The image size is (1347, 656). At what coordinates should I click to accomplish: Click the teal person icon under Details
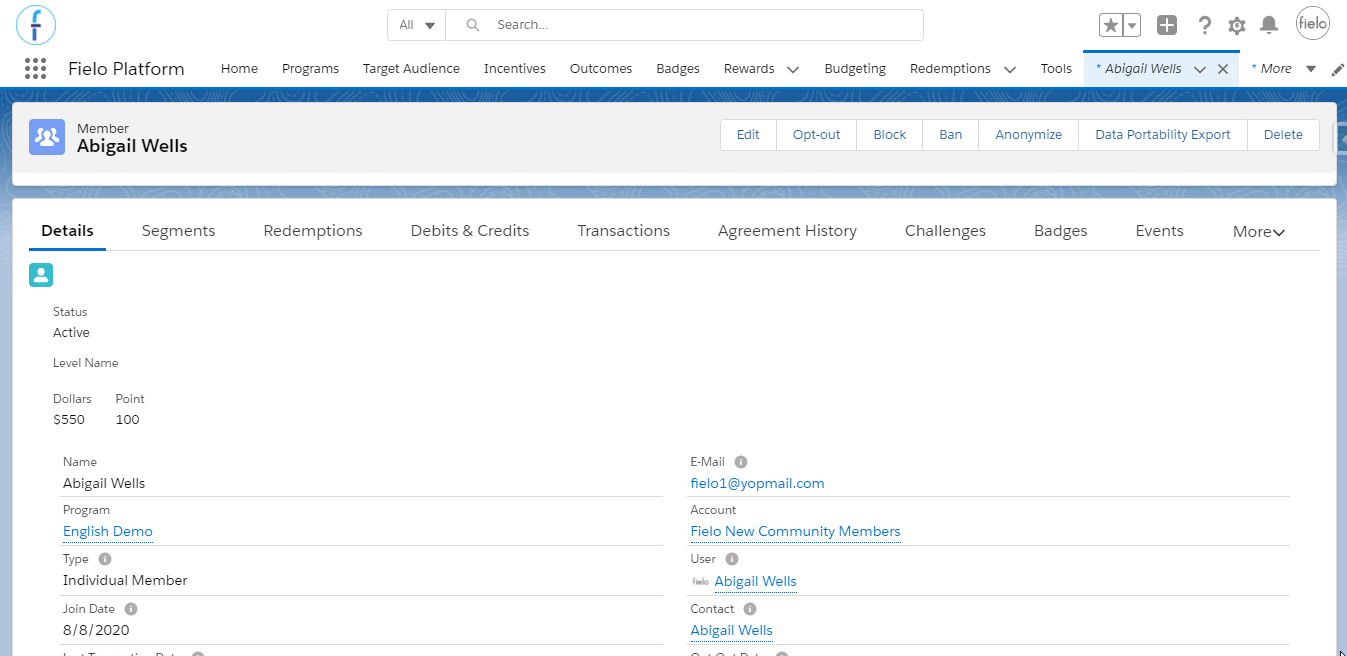pos(41,275)
